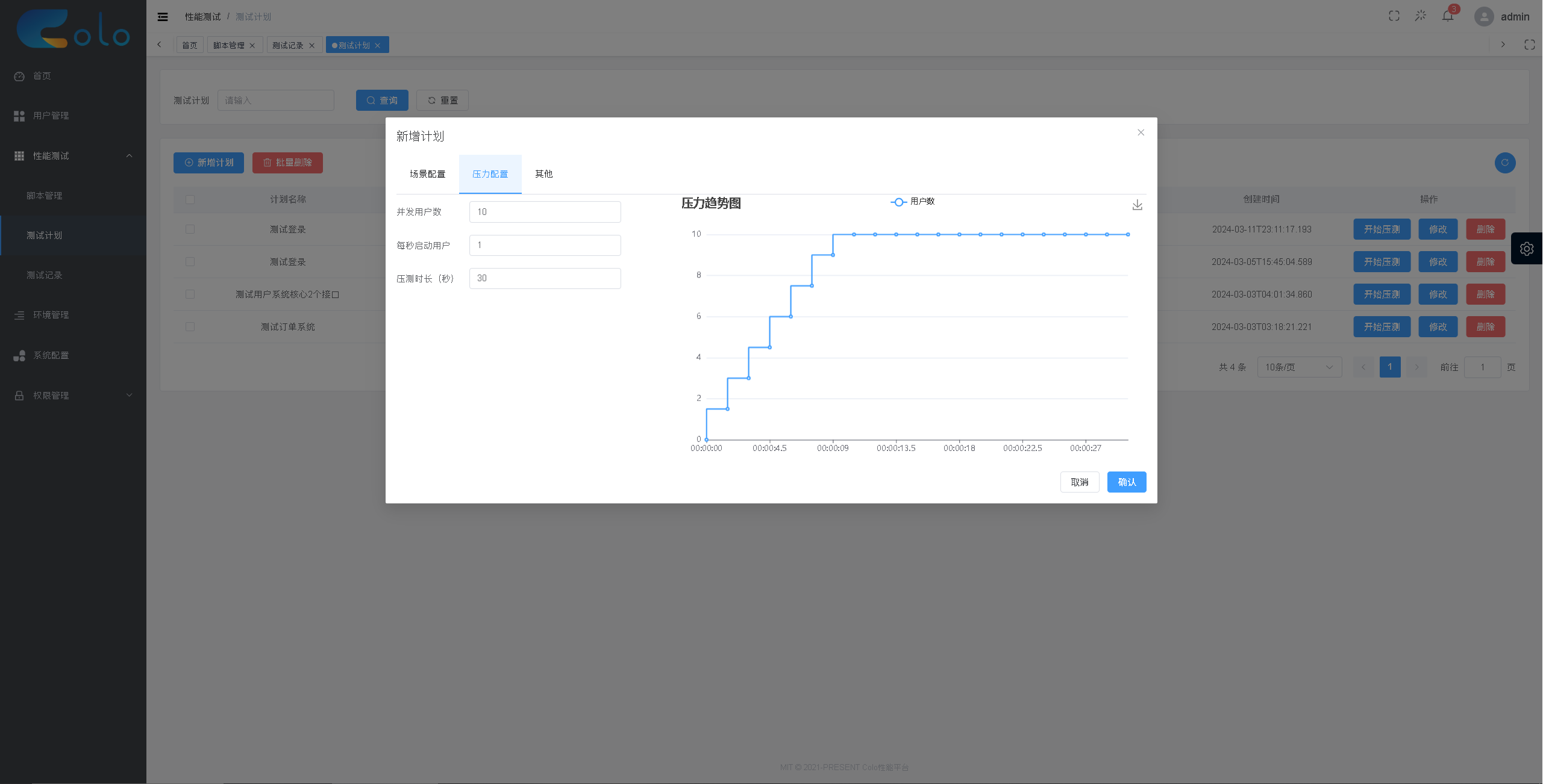Switch to the 其他 tab
The height and width of the screenshot is (784, 1543).
tap(544, 174)
